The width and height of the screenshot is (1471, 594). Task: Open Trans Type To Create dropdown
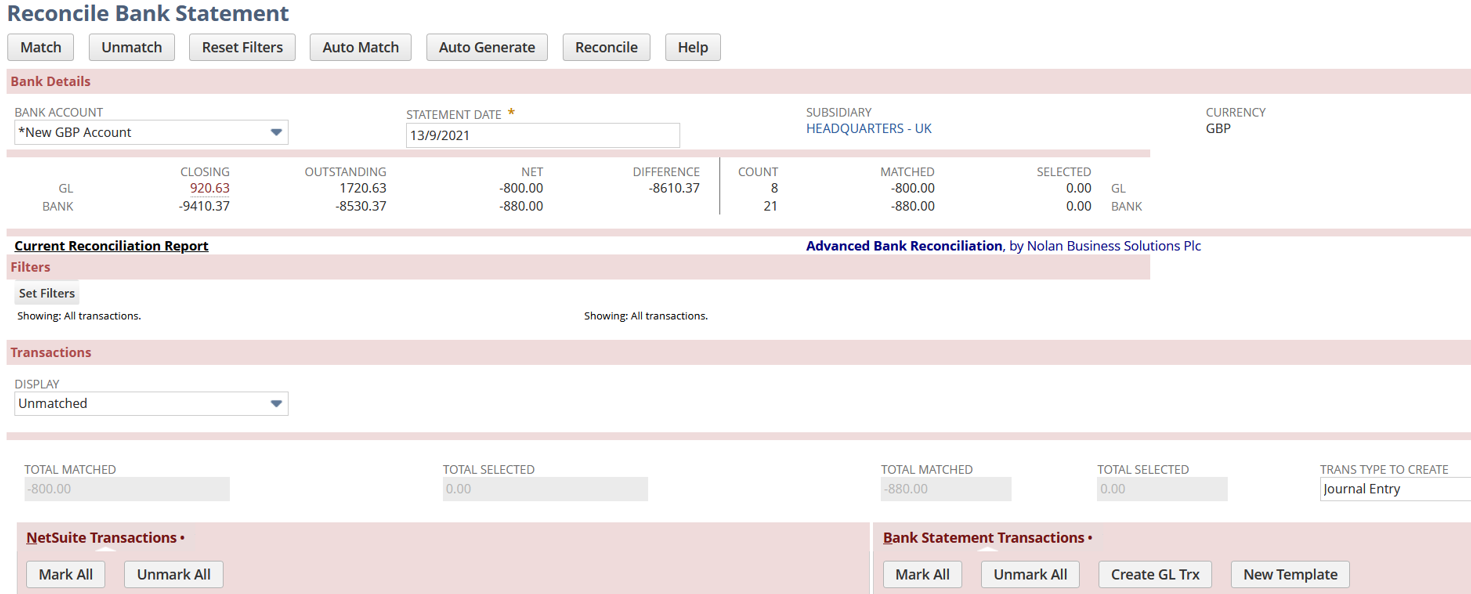tap(1394, 489)
